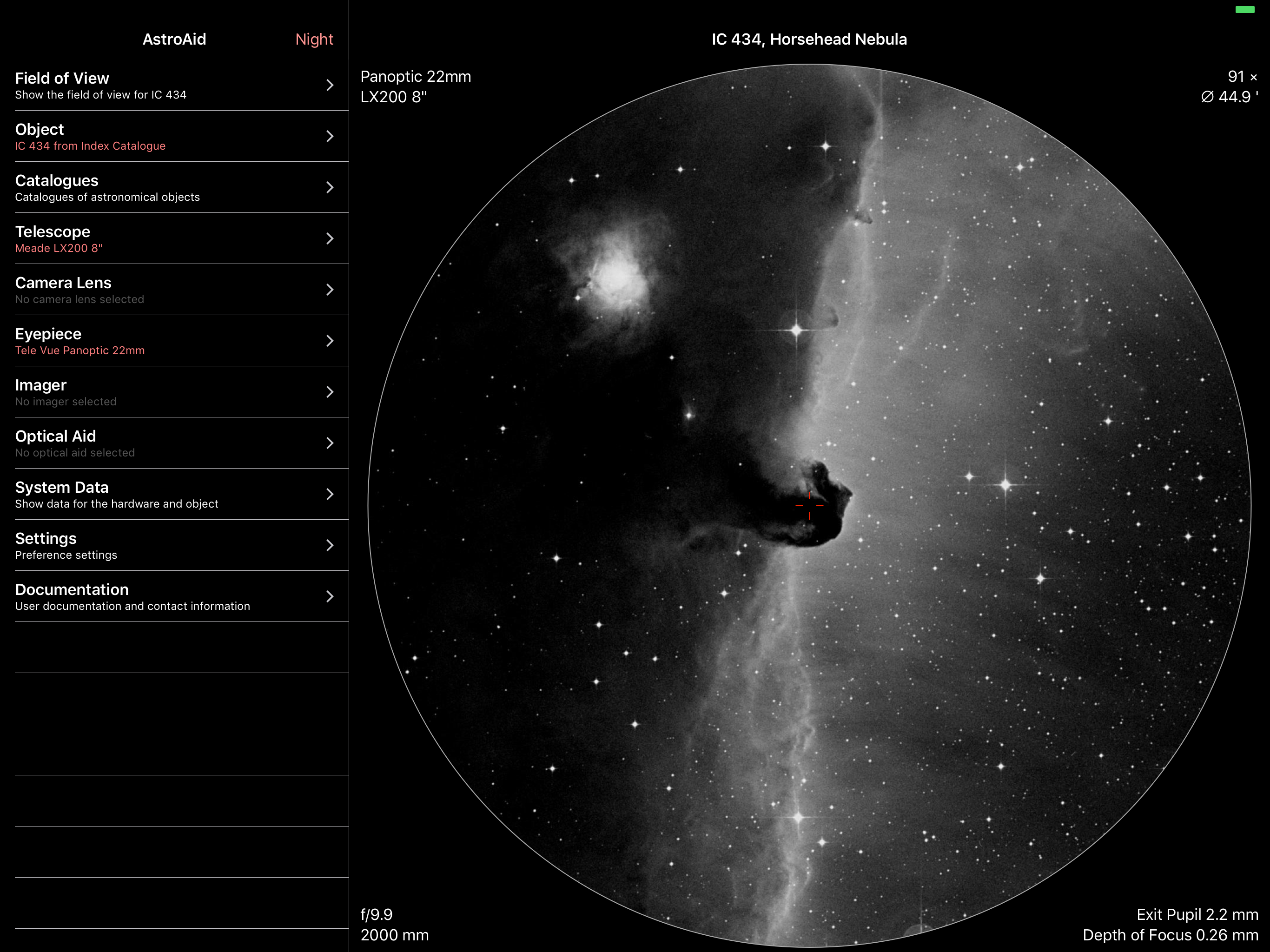Click the bright nebula NGC 2023 patch
The height and width of the screenshot is (952, 1270).
point(617,277)
